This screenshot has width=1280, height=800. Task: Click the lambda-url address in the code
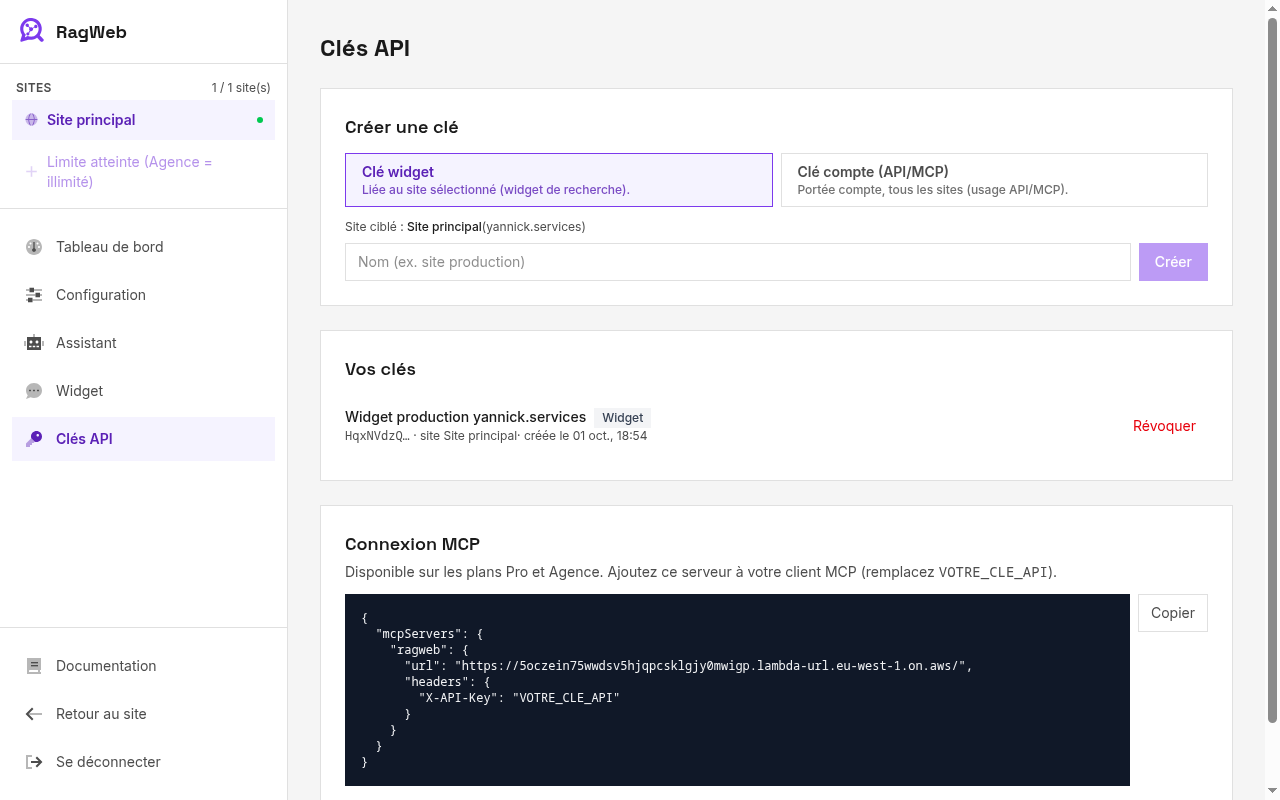(713, 666)
